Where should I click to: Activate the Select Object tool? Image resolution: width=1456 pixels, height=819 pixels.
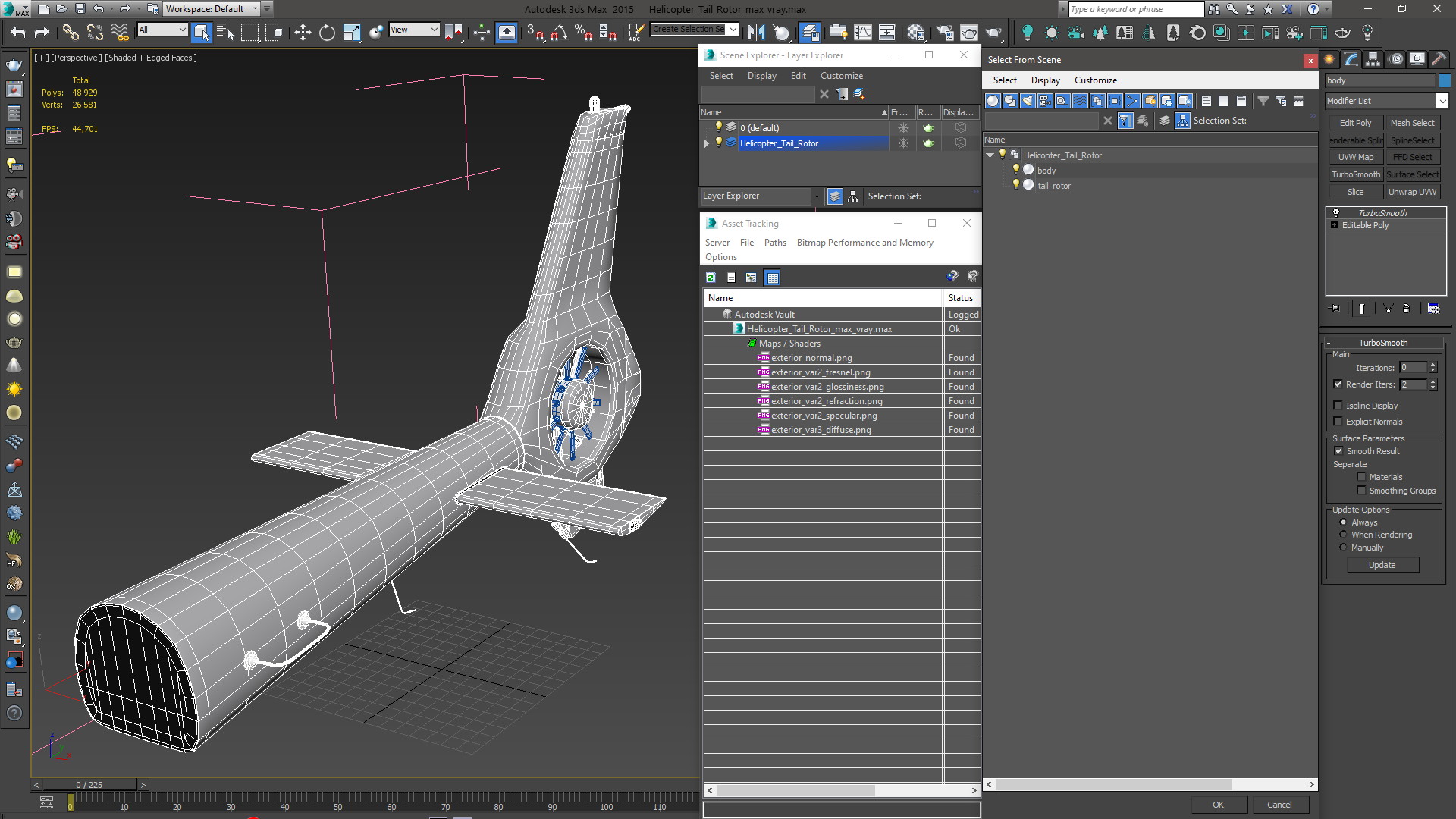(x=201, y=32)
